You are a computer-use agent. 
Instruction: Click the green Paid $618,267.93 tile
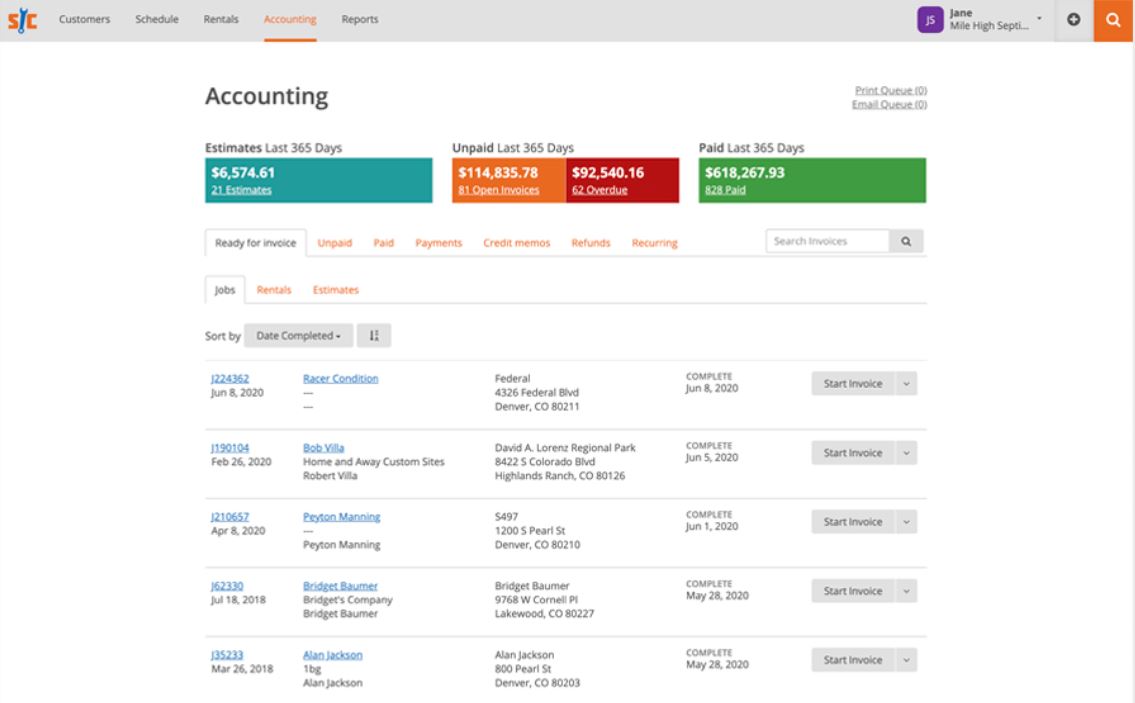tap(812, 180)
